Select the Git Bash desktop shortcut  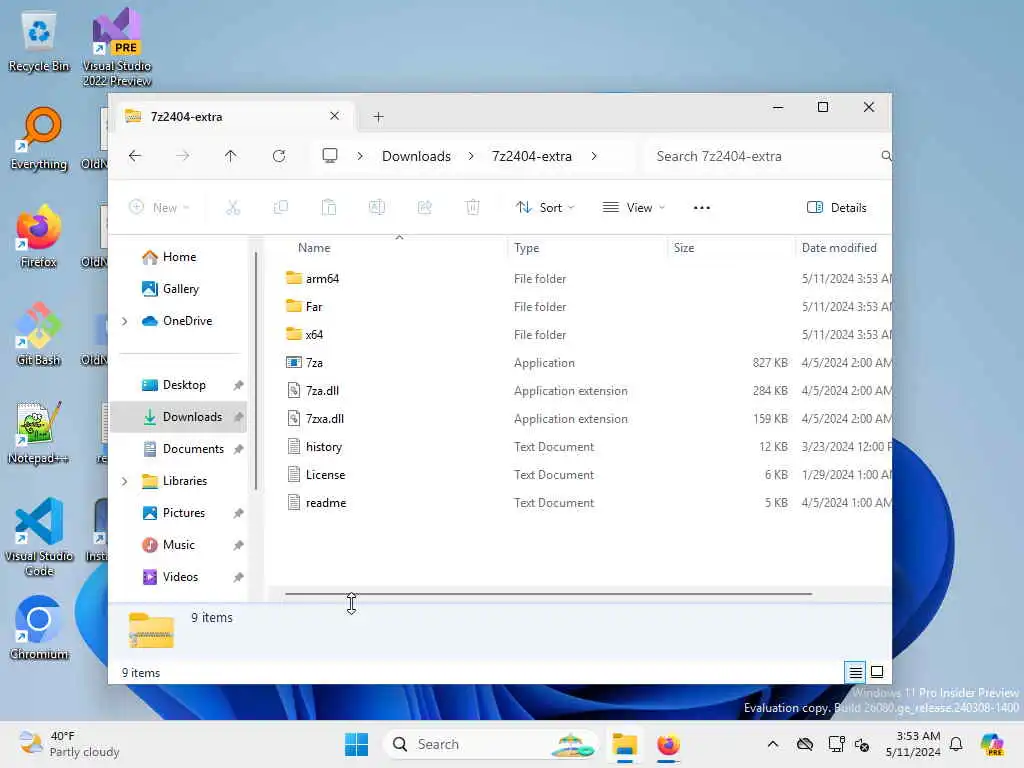click(39, 334)
